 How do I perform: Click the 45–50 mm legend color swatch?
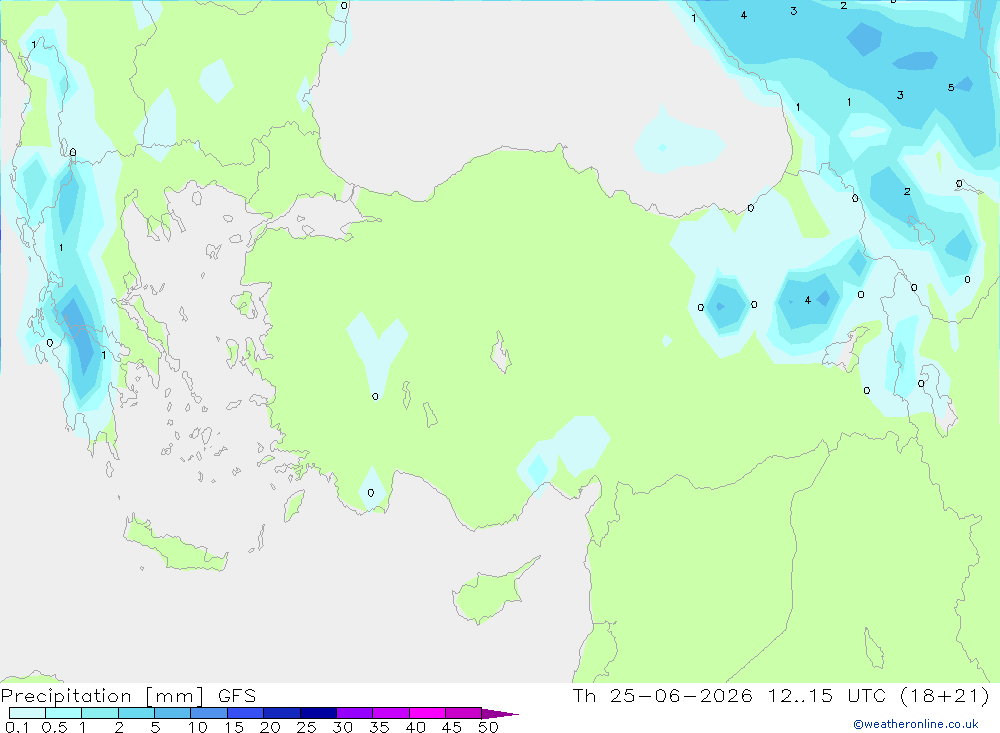[x=463, y=713]
